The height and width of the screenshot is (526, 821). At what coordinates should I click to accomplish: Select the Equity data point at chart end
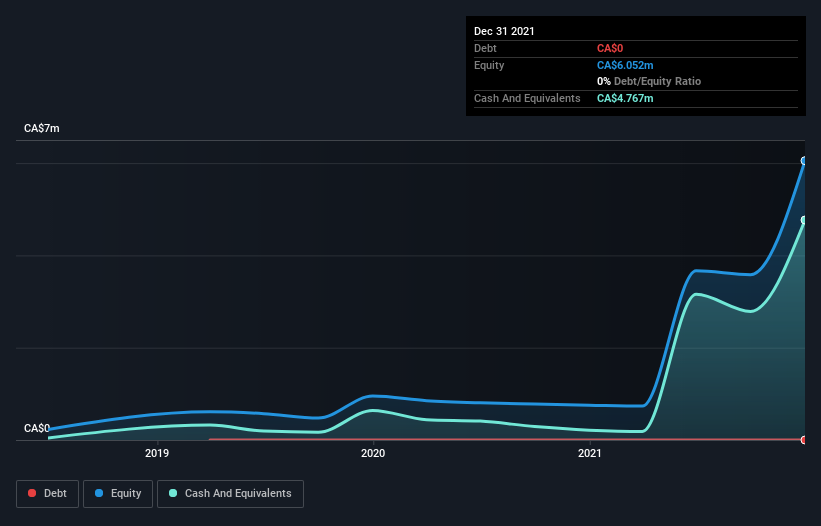pos(804,161)
